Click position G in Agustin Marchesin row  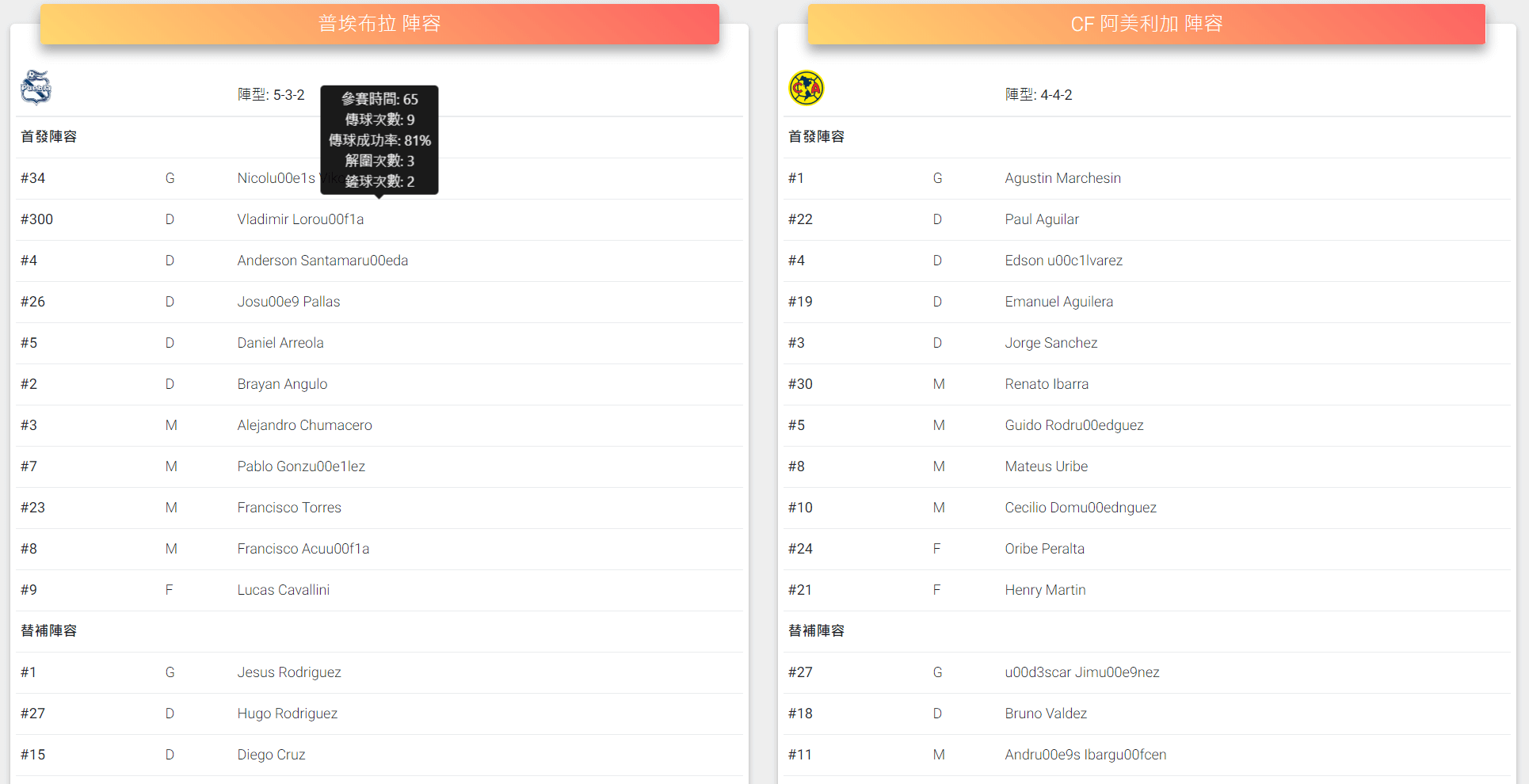[x=937, y=178]
